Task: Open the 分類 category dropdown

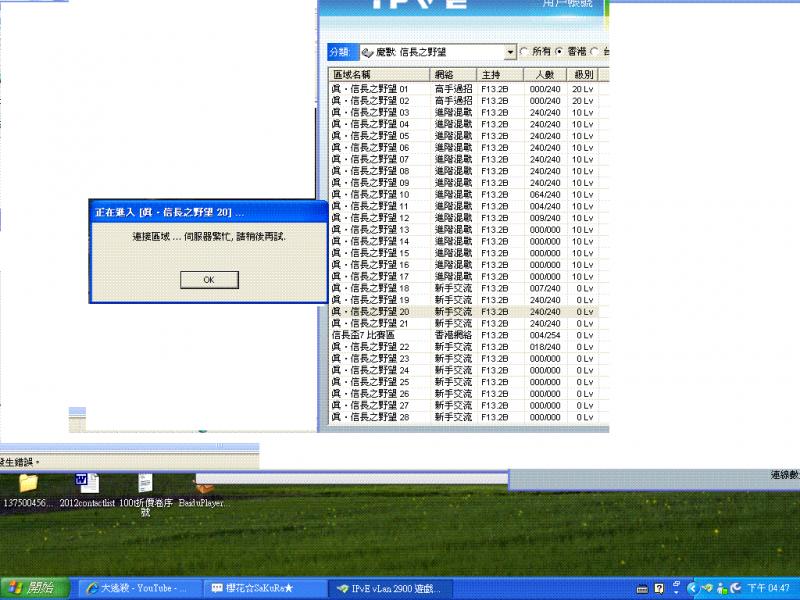Action: pos(510,52)
